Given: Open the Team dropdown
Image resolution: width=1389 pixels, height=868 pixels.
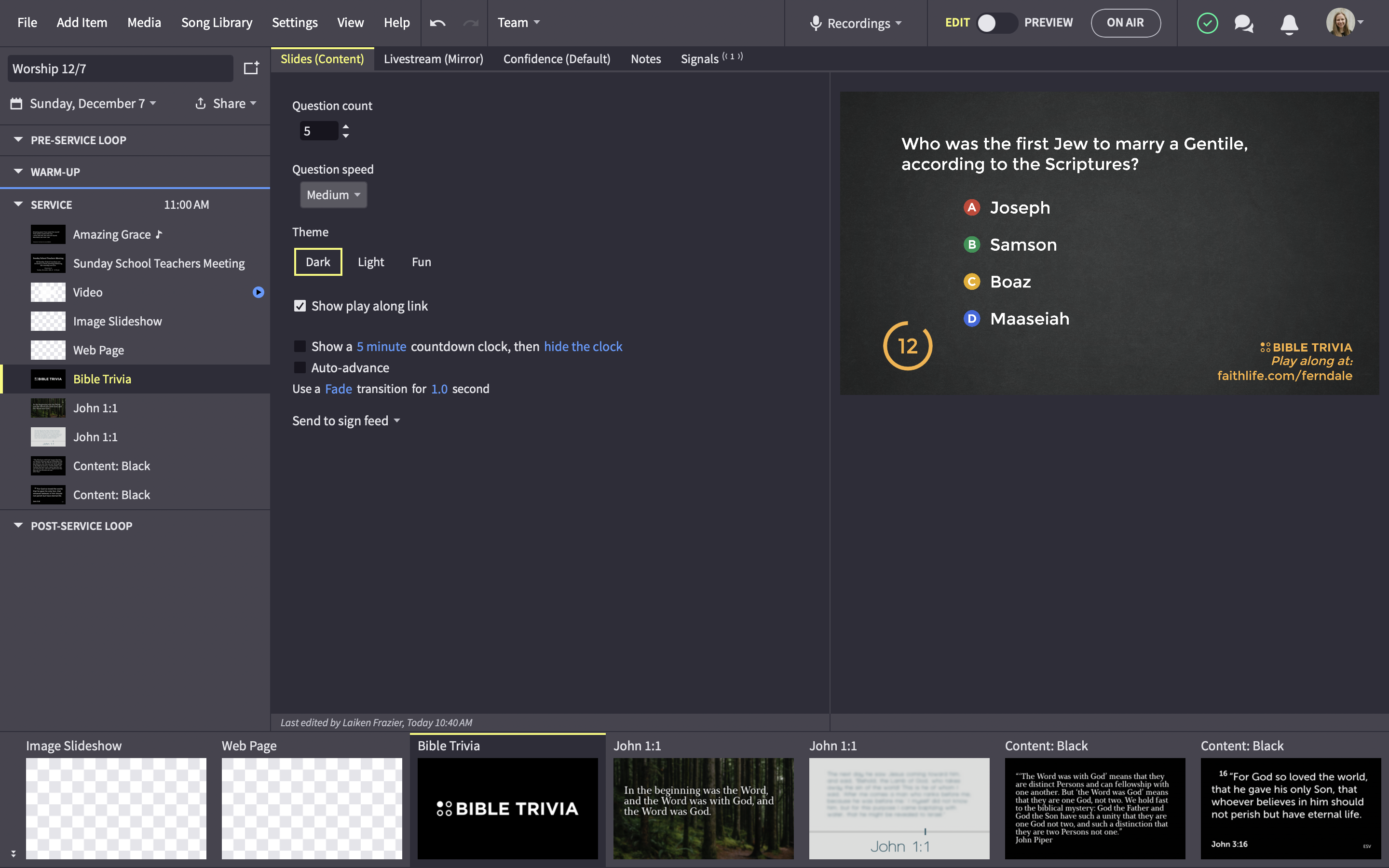Looking at the screenshot, I should (x=518, y=22).
